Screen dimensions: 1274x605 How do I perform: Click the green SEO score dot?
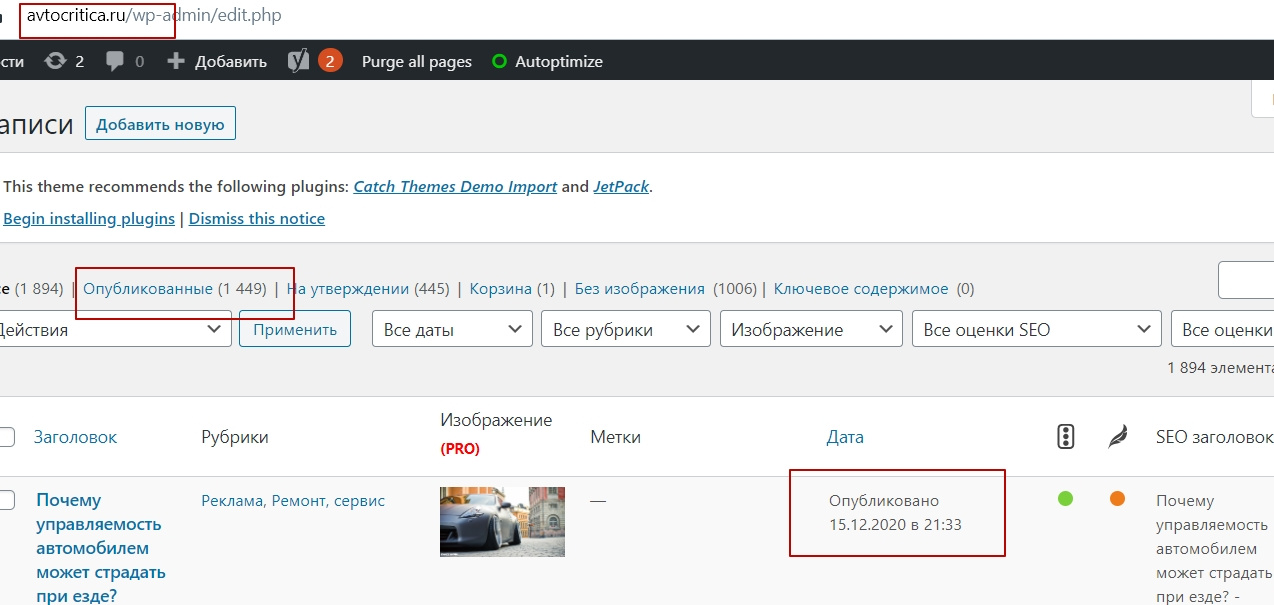[x=1065, y=498]
